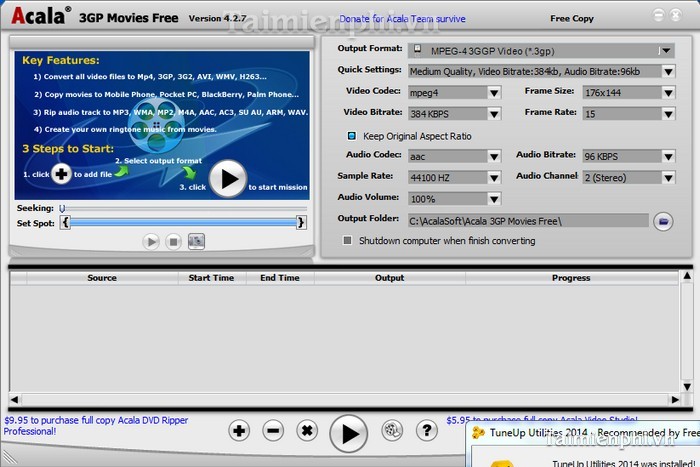The width and height of the screenshot is (700, 467).
Task: Toggle Keep Original Aspect Ratio checkbox
Action: point(352,136)
